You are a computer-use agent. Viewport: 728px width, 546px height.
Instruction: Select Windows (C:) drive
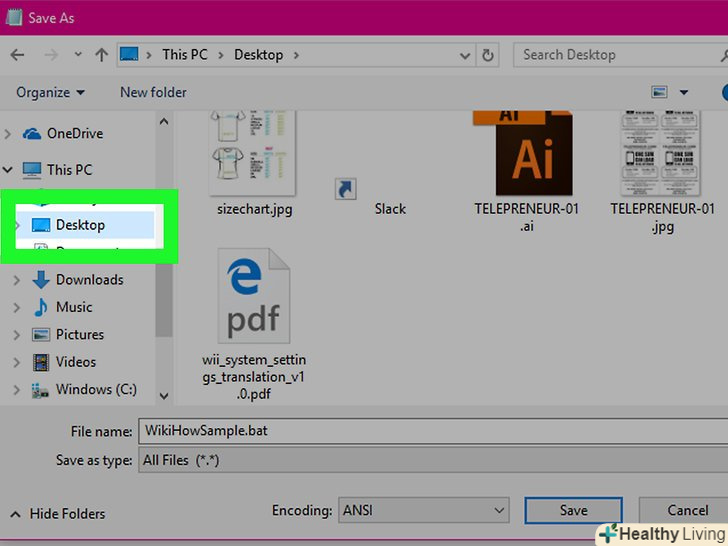96,390
